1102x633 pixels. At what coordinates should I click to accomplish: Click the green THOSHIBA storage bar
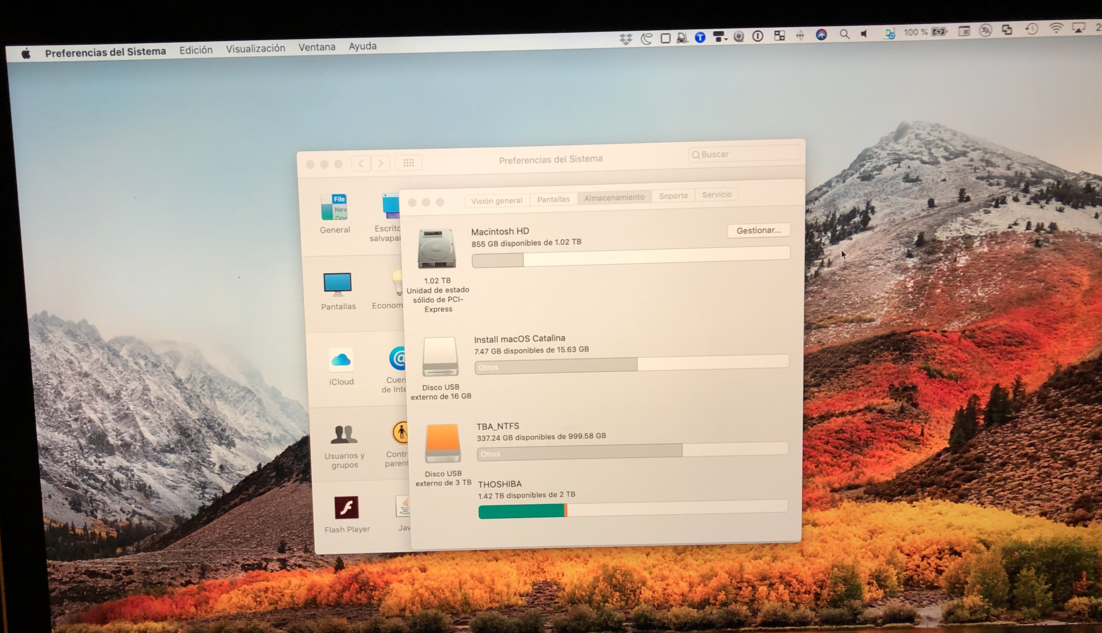click(633, 509)
